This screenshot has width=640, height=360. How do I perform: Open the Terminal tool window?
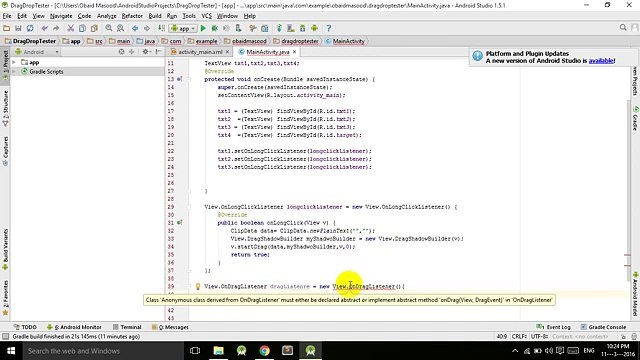(x=127, y=327)
